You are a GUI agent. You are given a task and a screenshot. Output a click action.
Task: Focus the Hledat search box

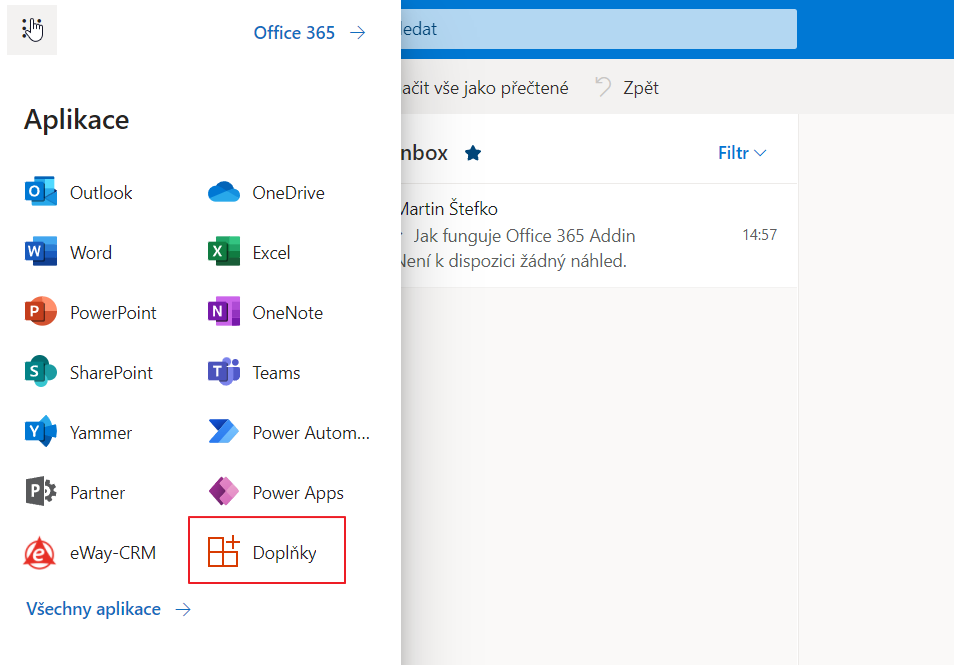[599, 29]
